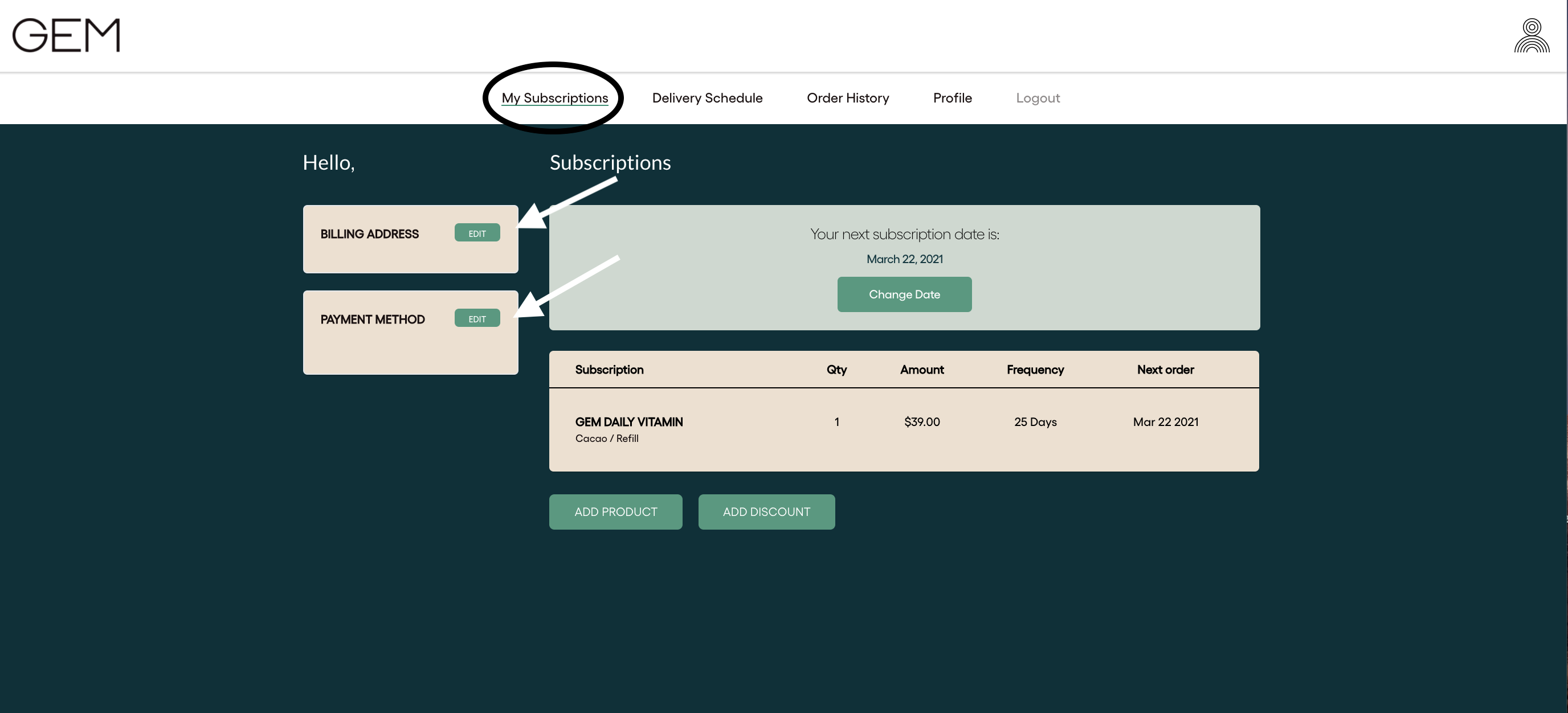This screenshot has height=713, width=1568.
Task: Click the GEM logo
Action: click(66, 35)
